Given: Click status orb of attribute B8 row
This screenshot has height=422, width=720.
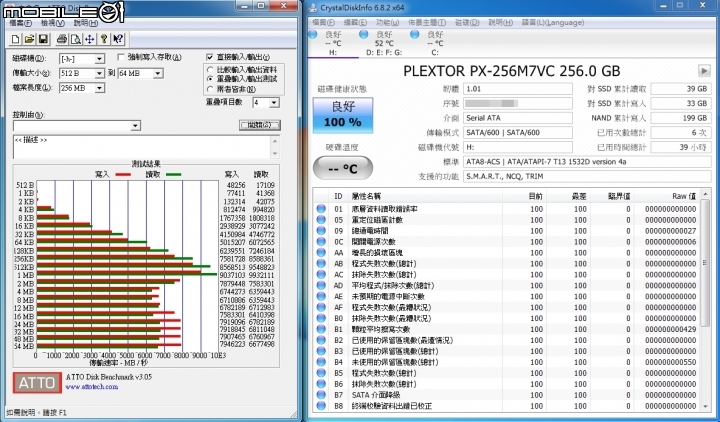Looking at the screenshot, I should (321, 406).
